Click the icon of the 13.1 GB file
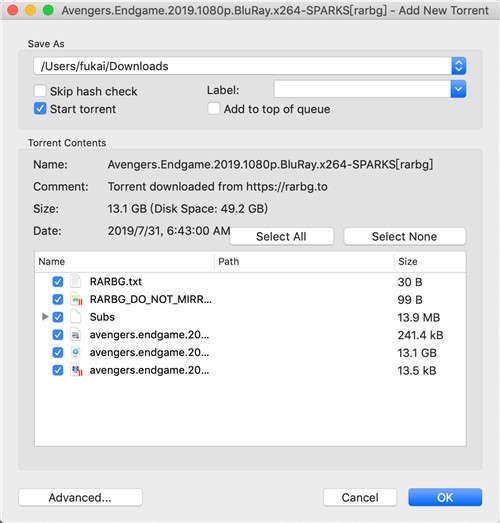The height and width of the screenshot is (523, 500). pos(76,352)
